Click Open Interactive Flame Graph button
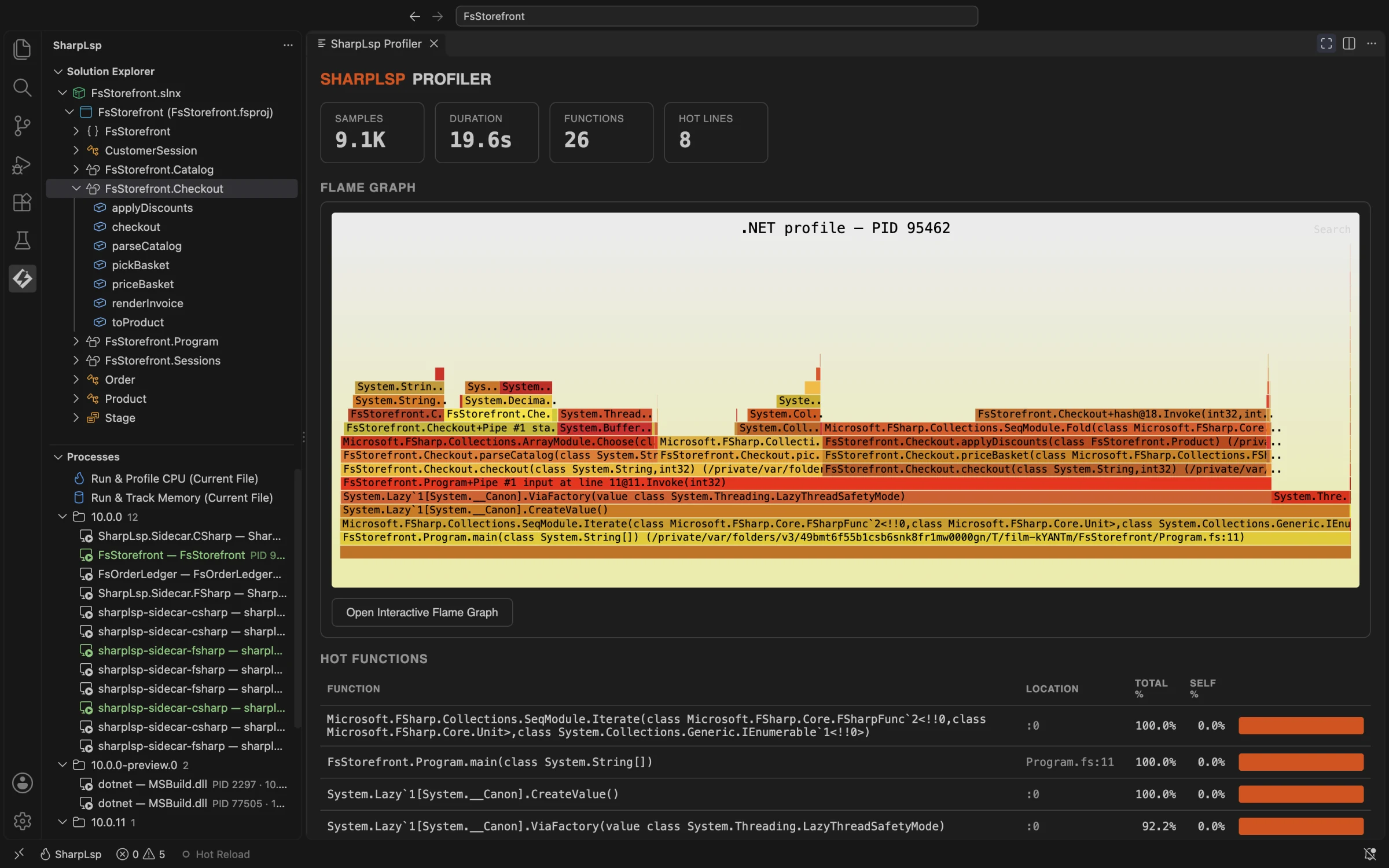Image resolution: width=1389 pixels, height=868 pixels. [422, 612]
